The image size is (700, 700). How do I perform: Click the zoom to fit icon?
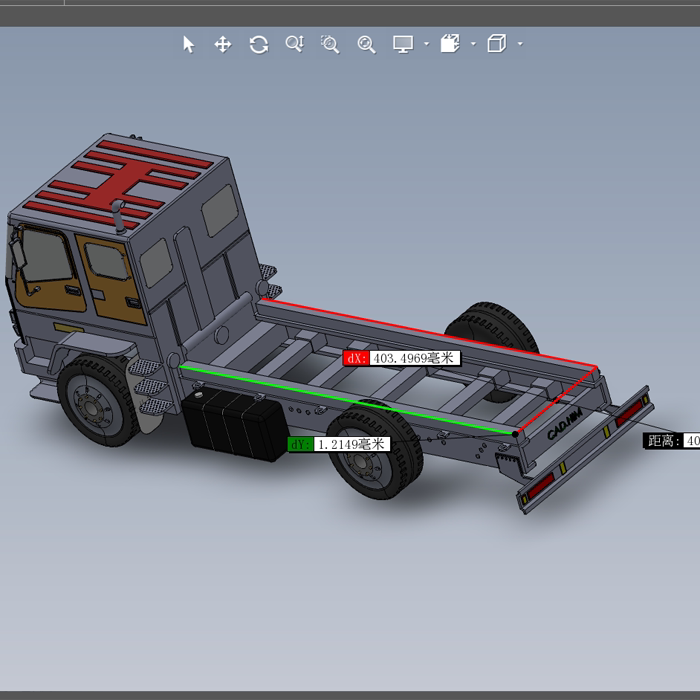pos(367,45)
